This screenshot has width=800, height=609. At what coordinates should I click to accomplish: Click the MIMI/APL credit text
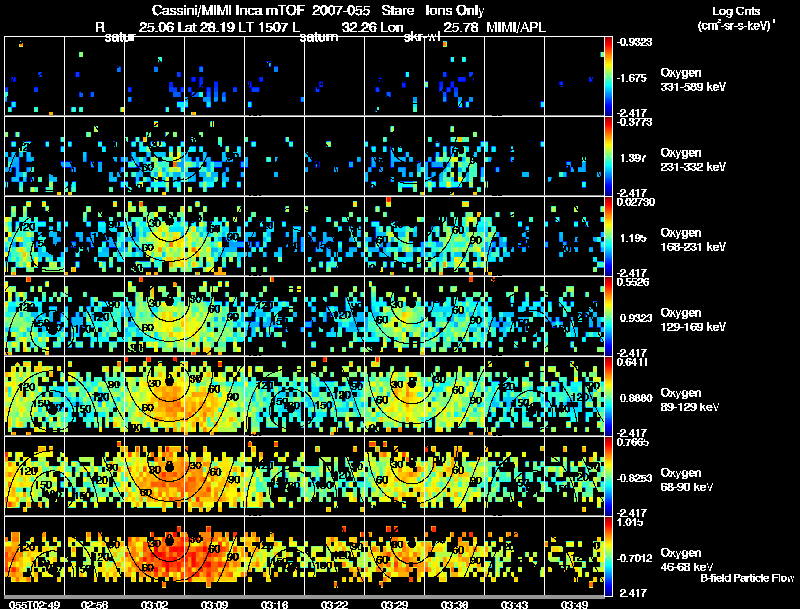click(516, 27)
